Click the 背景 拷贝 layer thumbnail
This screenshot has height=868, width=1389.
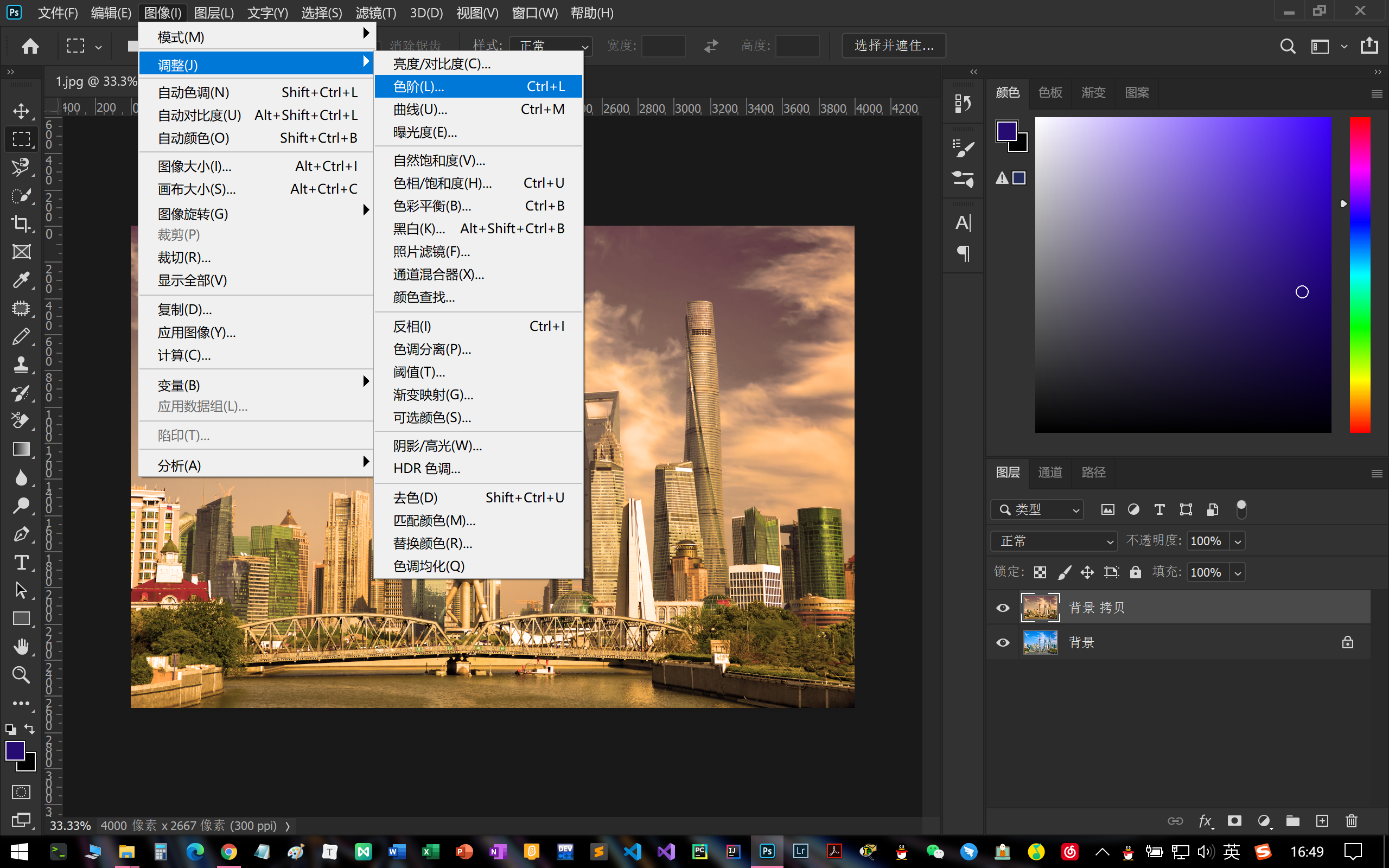point(1040,608)
